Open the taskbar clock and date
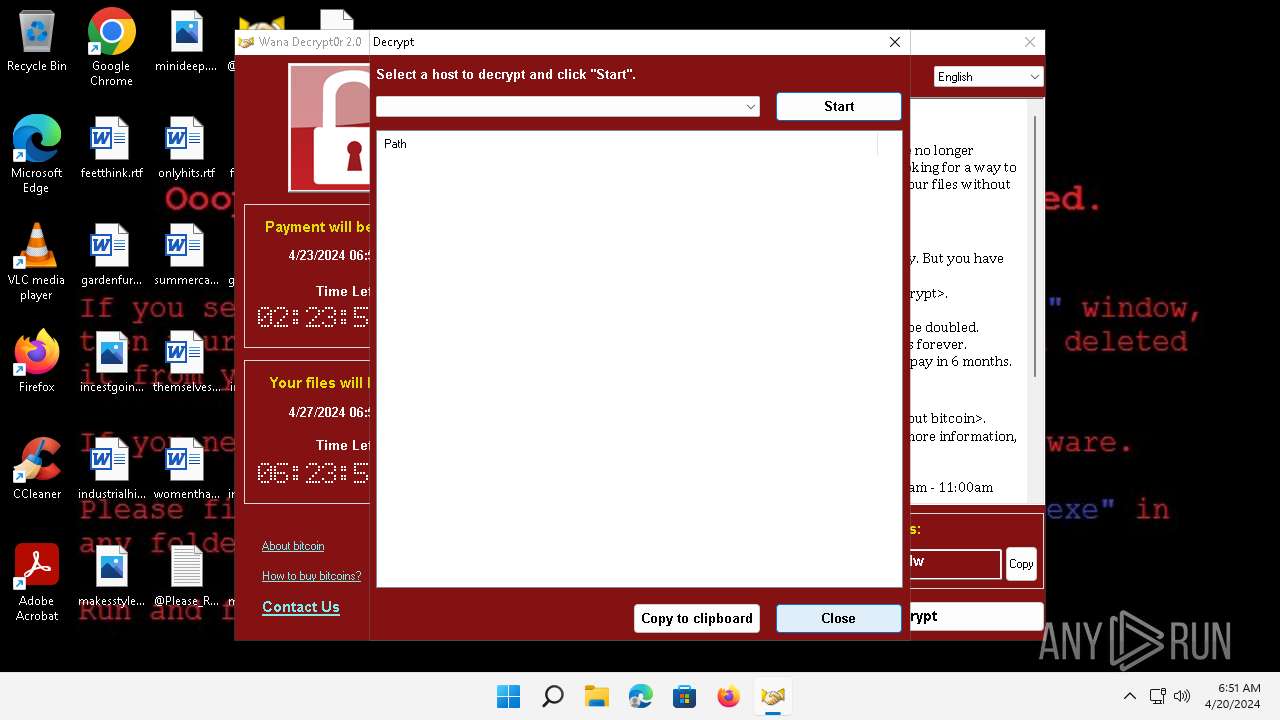This screenshot has height=720, width=1280. tap(1232, 696)
